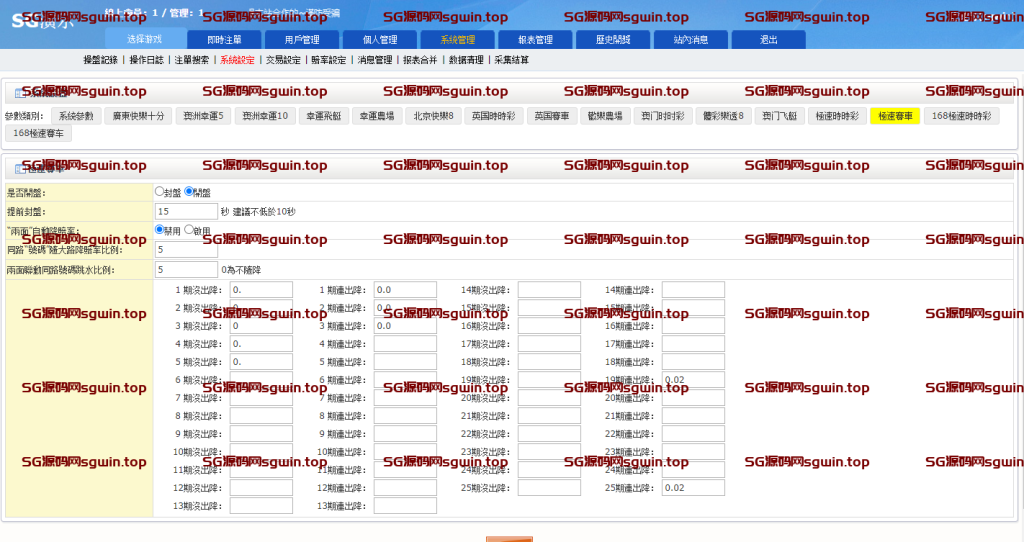Choose the 開盤 radio option

pos(189,191)
